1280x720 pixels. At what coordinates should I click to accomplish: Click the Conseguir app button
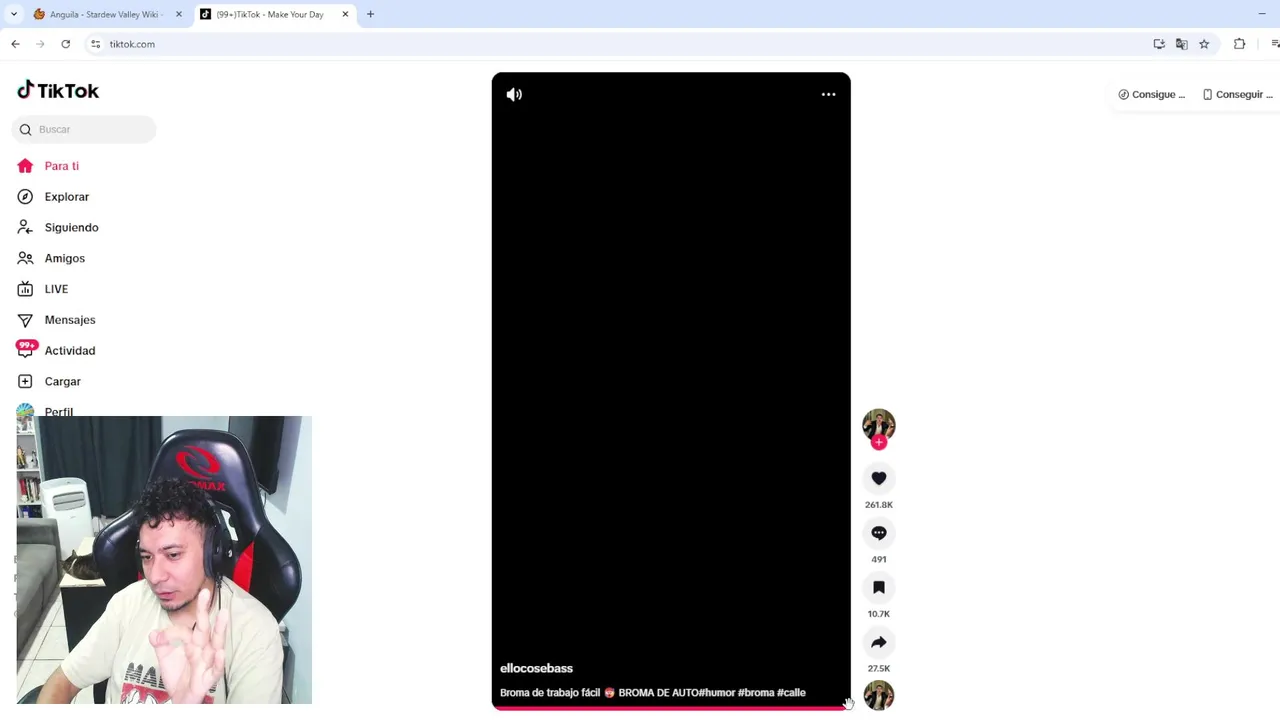tap(1238, 94)
